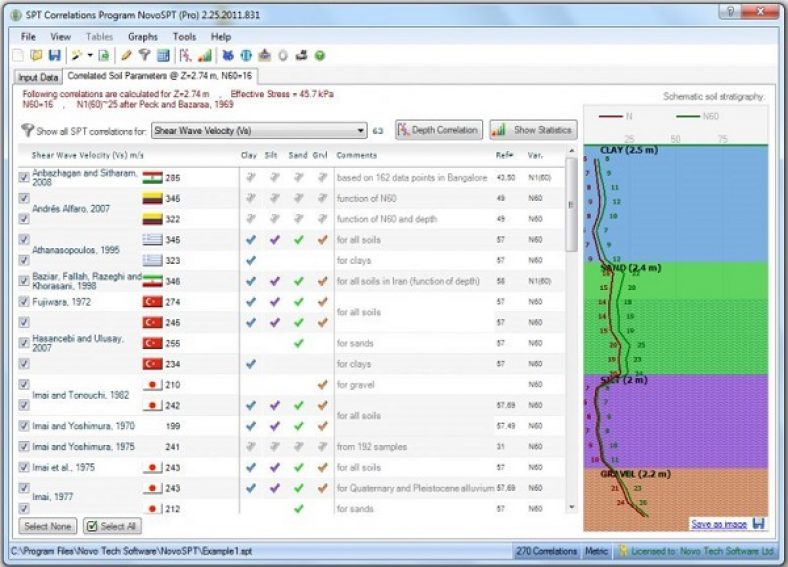The width and height of the screenshot is (788, 567).
Task: Click the India flag in Anbazhagan row
Action: click(152, 177)
